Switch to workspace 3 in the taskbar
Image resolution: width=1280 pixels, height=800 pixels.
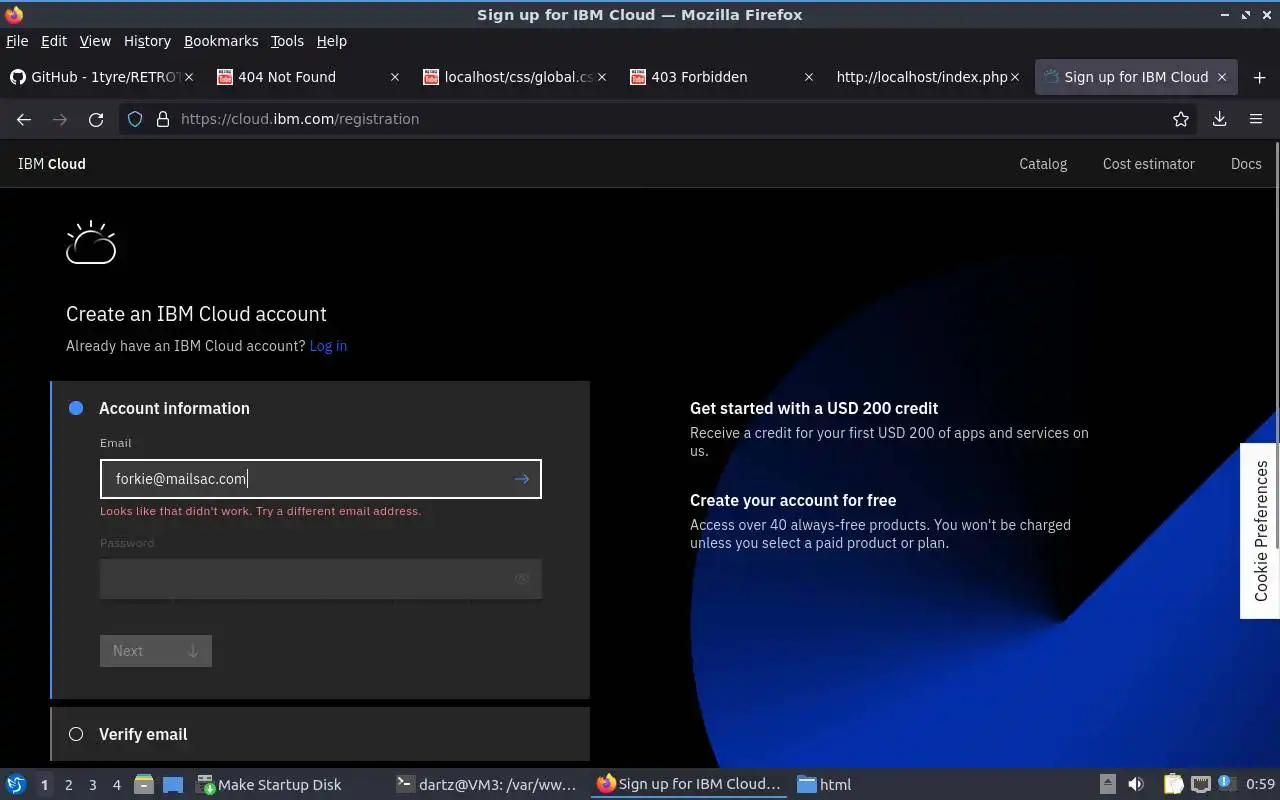92,785
